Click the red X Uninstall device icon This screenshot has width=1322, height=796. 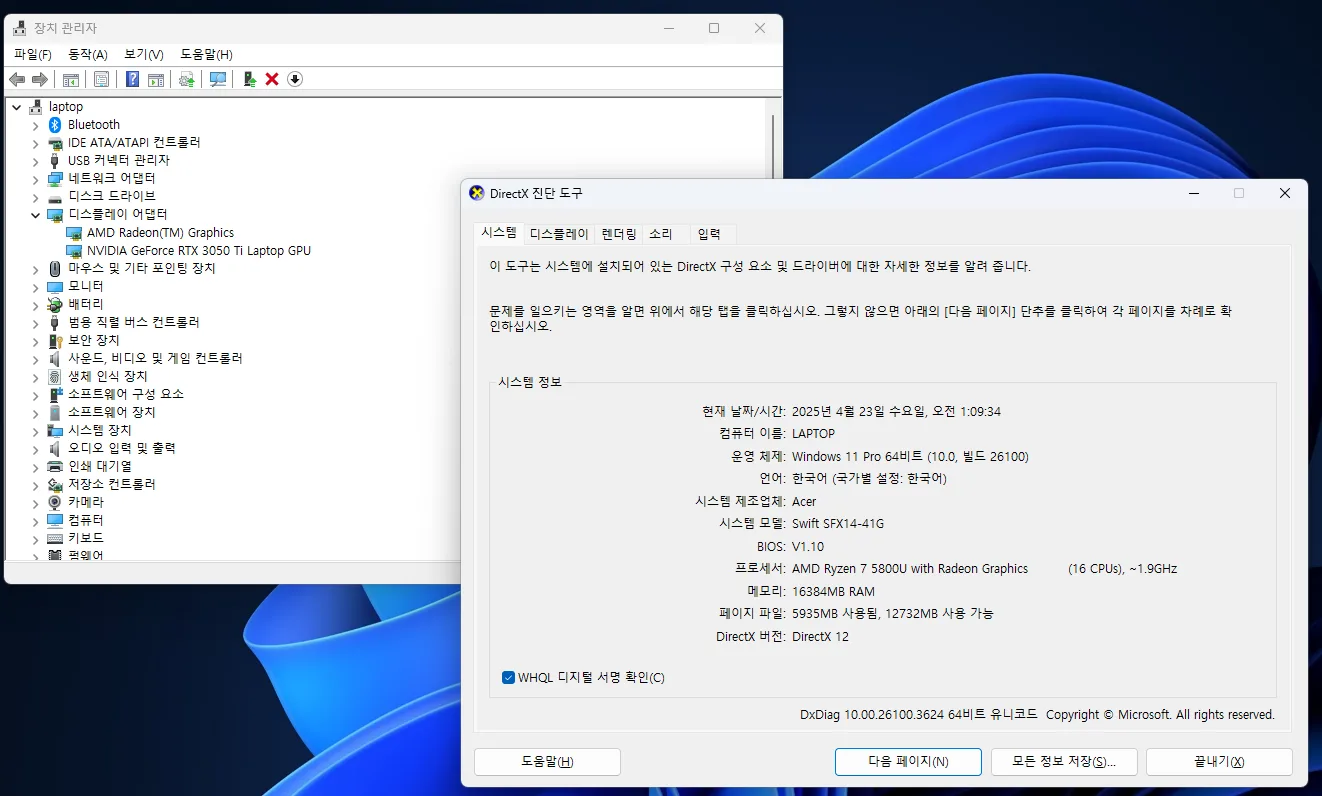pyautogui.click(x=272, y=79)
